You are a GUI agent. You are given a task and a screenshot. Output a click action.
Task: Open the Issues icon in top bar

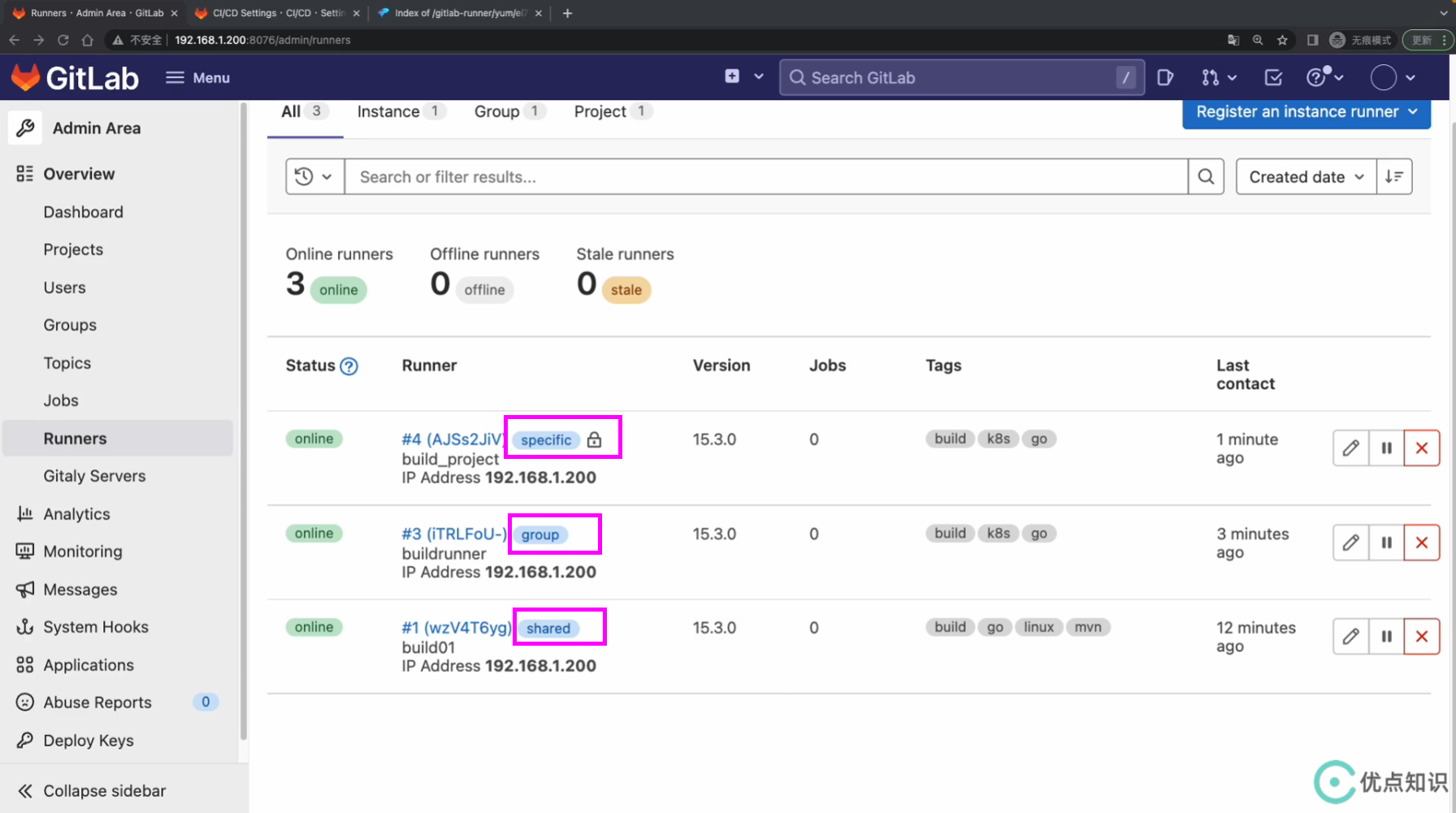pyautogui.click(x=1165, y=78)
